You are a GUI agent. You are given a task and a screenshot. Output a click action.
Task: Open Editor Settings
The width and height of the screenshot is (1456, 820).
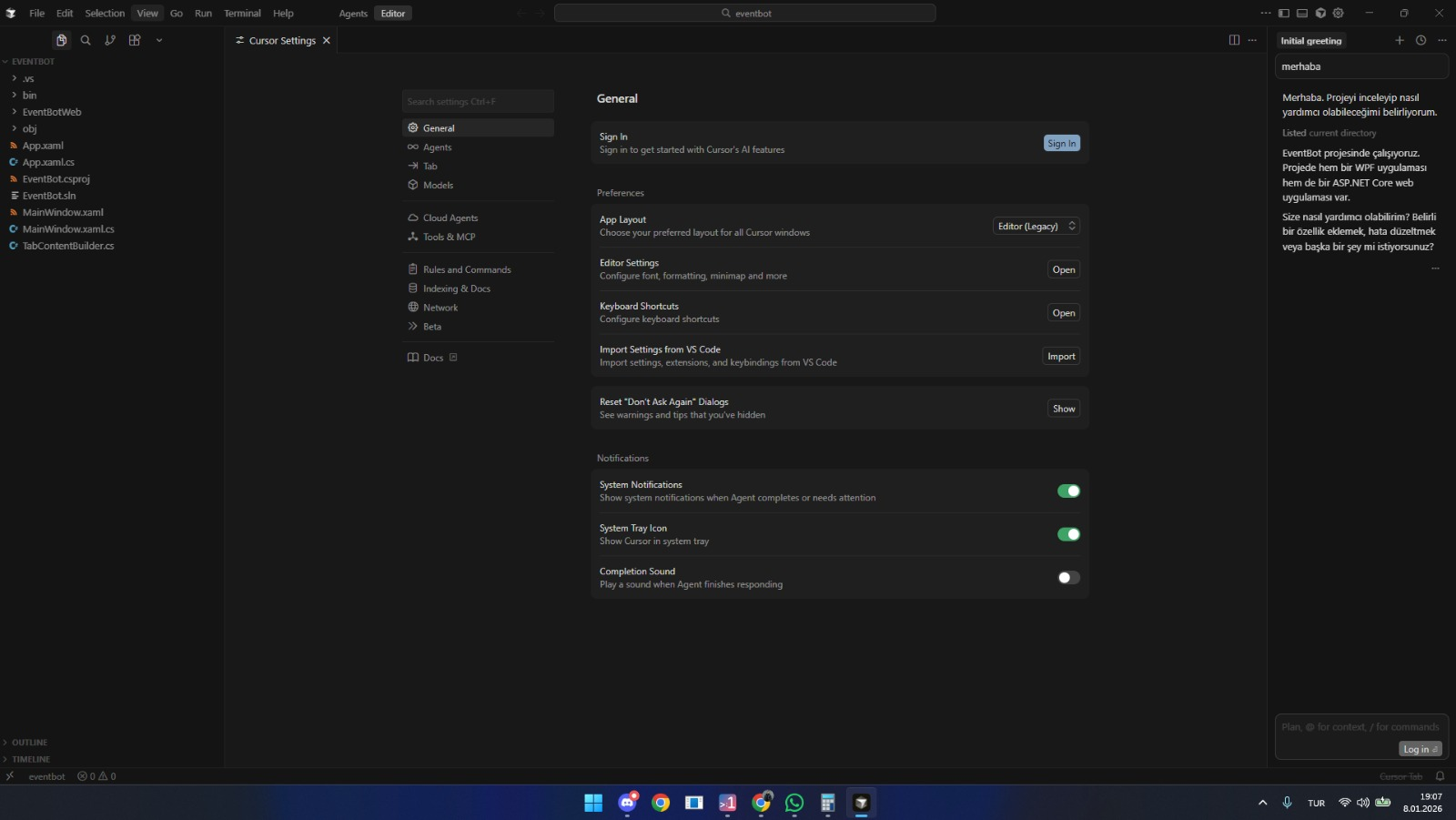pos(1064,269)
